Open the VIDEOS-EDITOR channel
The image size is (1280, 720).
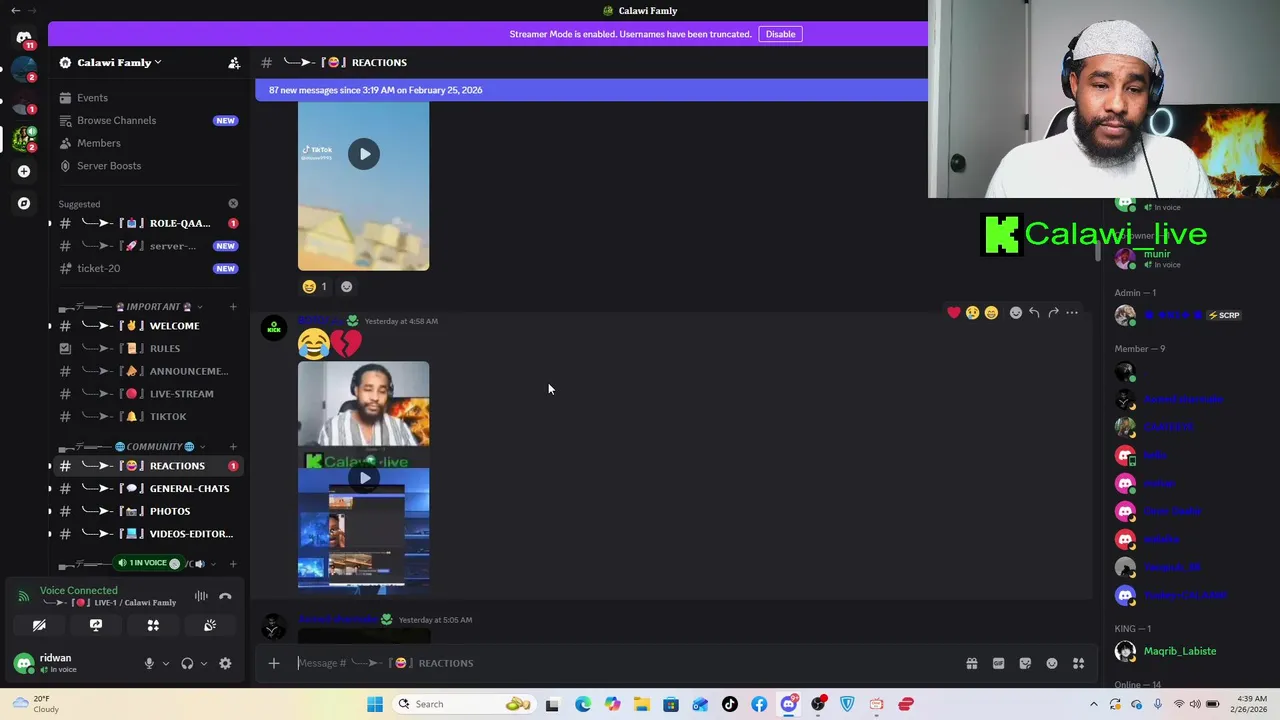point(150,534)
